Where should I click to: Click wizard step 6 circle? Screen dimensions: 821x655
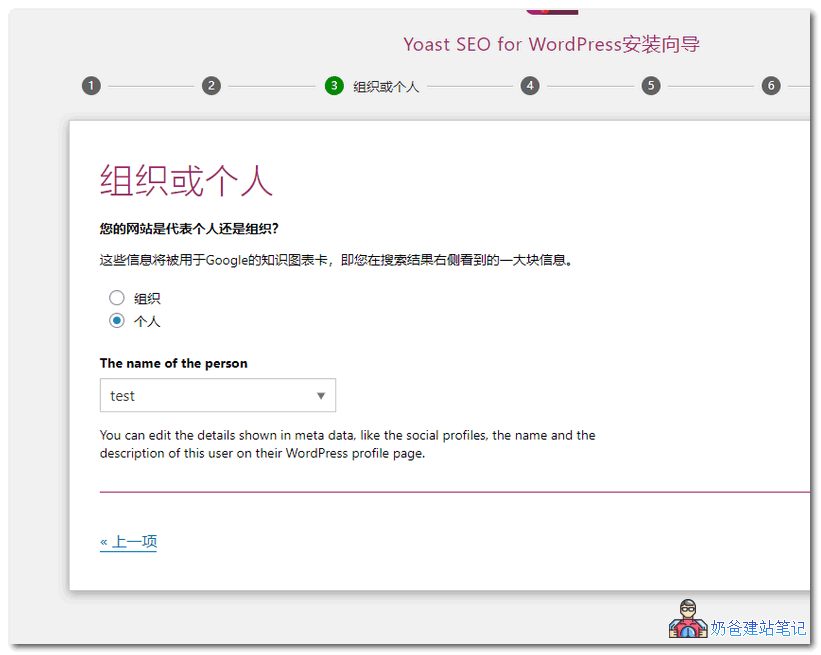click(x=770, y=85)
